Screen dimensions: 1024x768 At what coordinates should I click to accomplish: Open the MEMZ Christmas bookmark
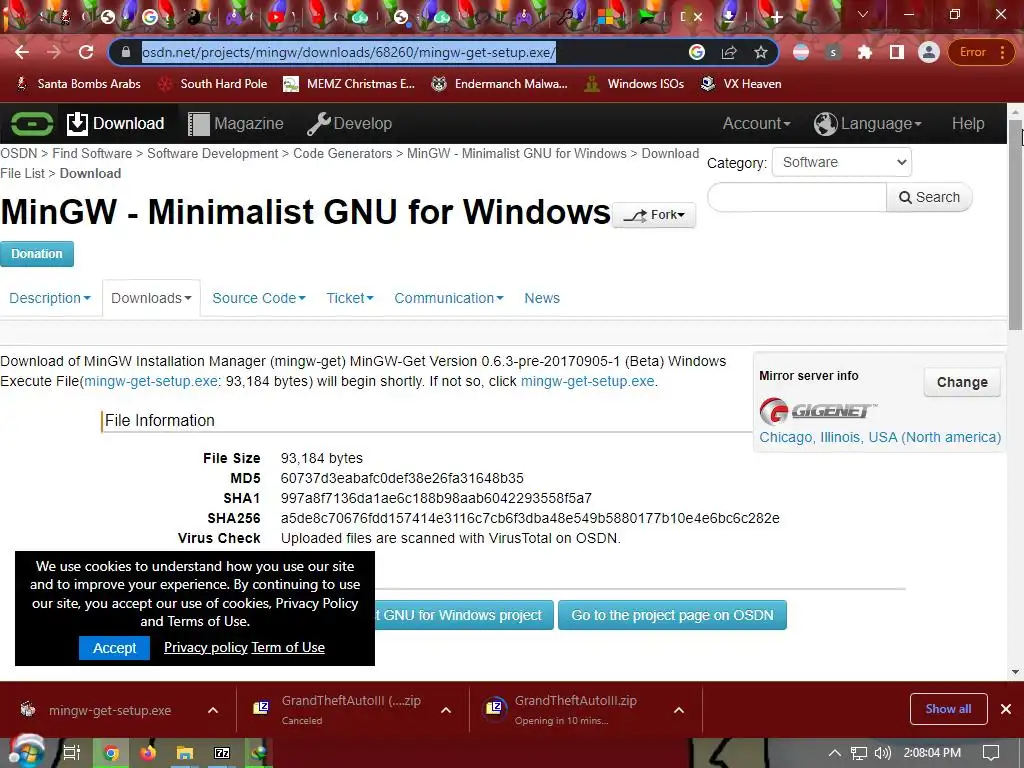click(x=349, y=84)
